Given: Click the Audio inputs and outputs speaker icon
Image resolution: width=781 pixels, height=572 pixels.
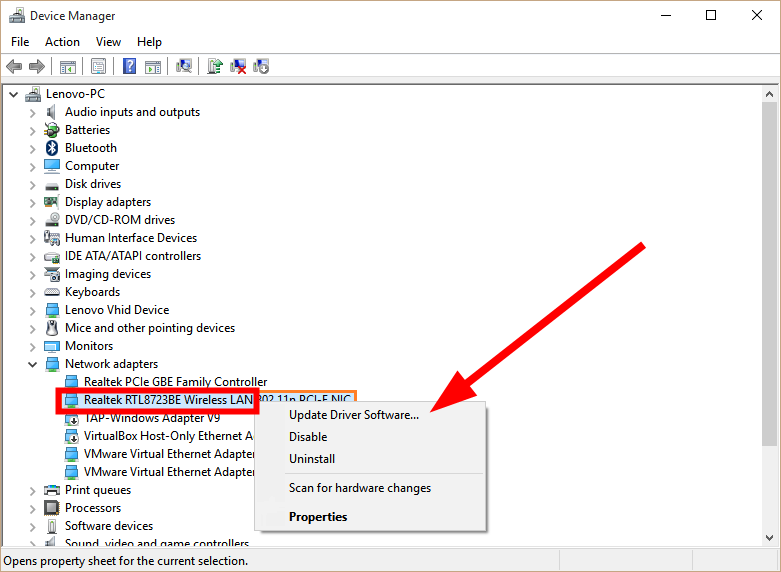Looking at the screenshot, I should point(51,112).
